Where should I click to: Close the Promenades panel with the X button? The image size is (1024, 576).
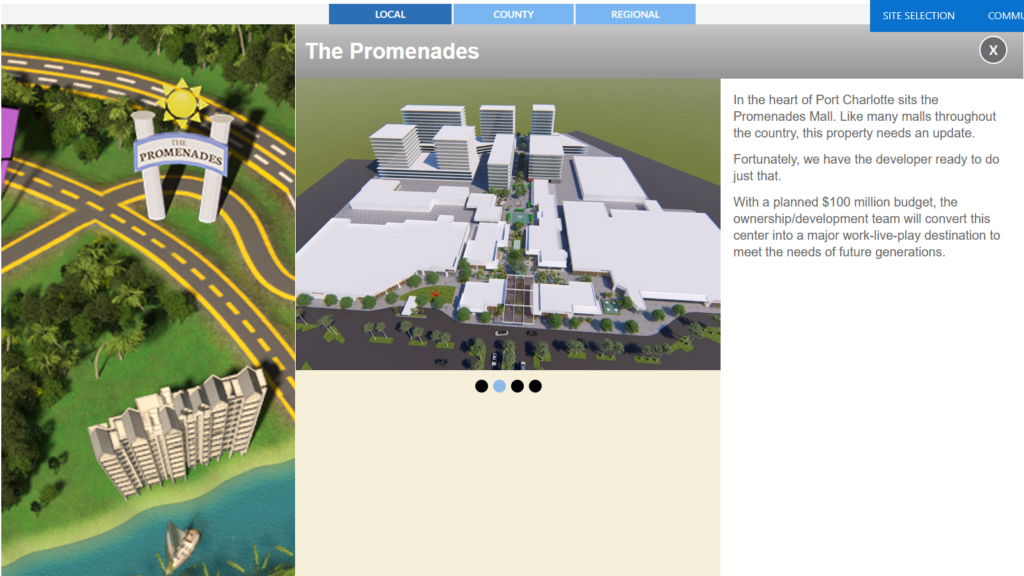click(x=992, y=50)
